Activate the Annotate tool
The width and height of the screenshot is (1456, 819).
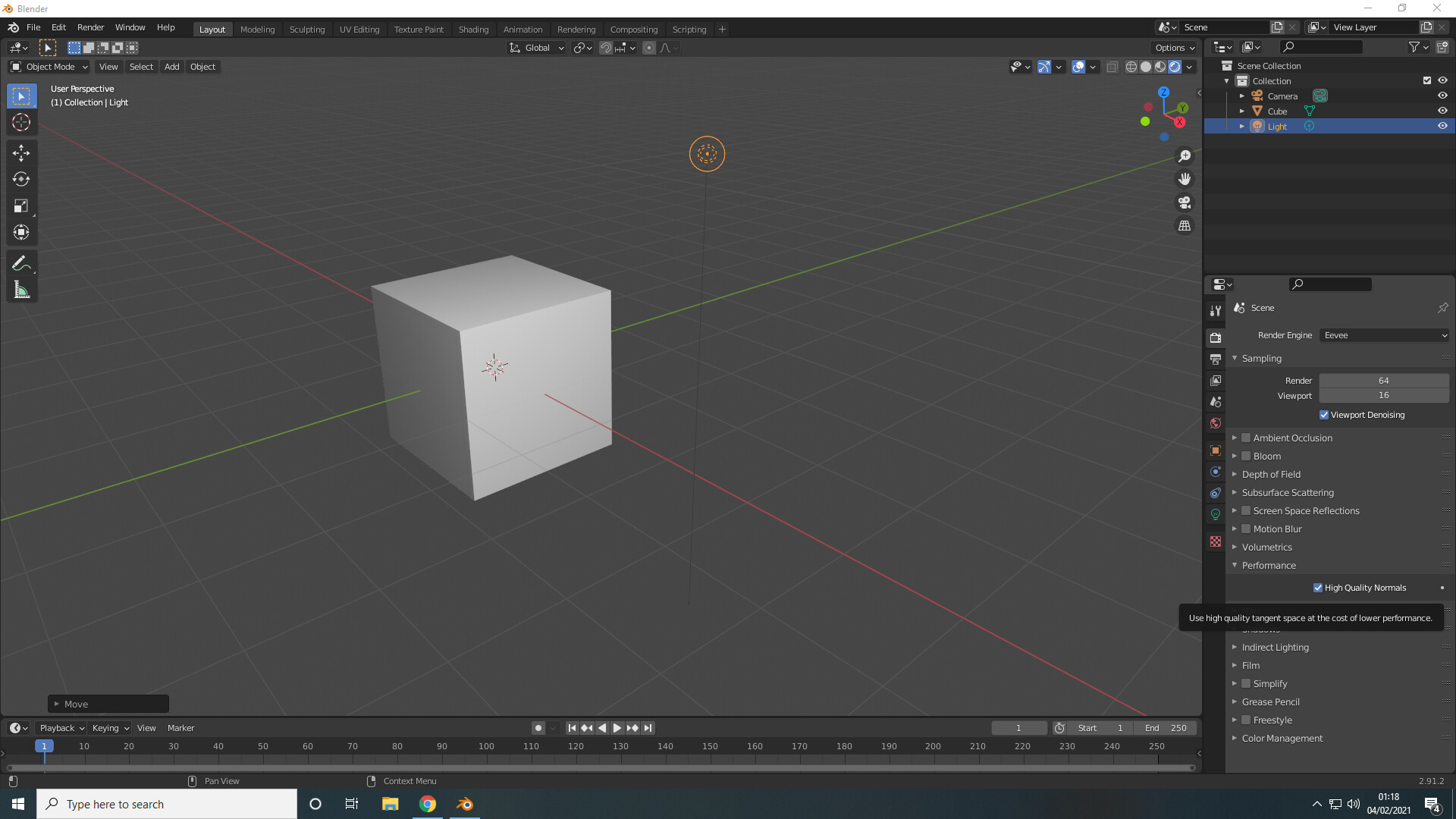[x=21, y=262]
